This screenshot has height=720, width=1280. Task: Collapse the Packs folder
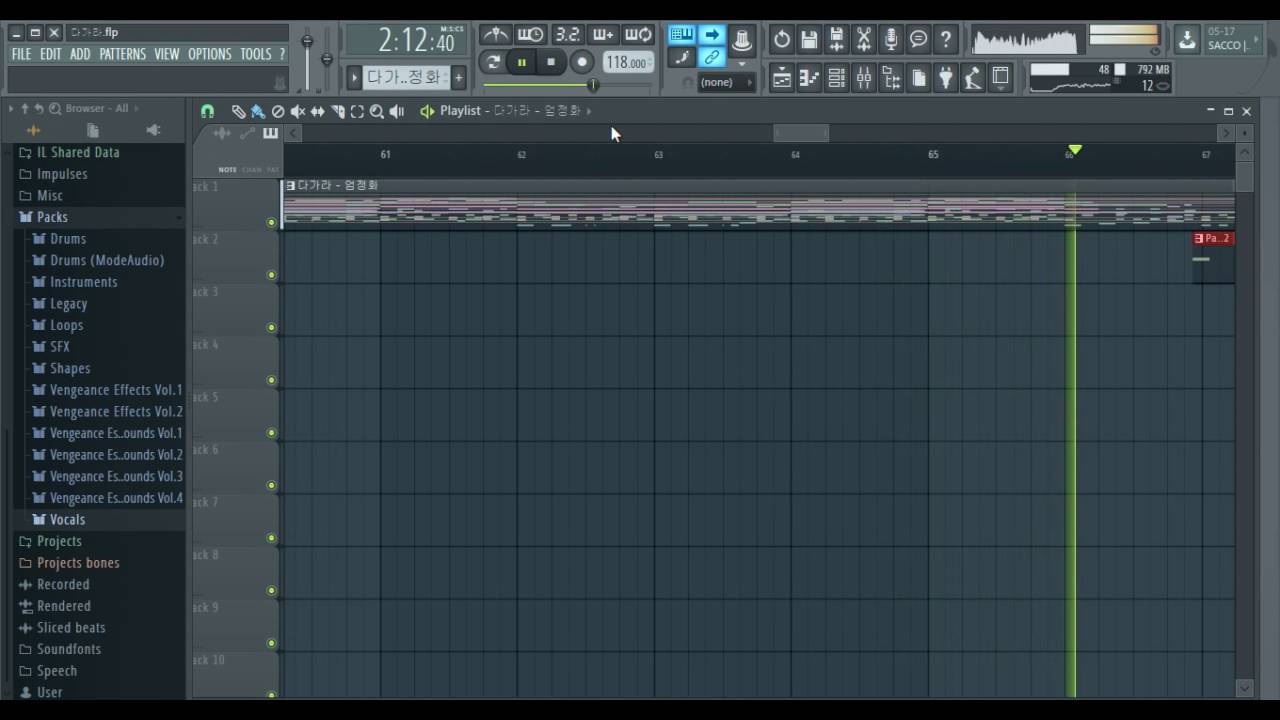[52, 217]
